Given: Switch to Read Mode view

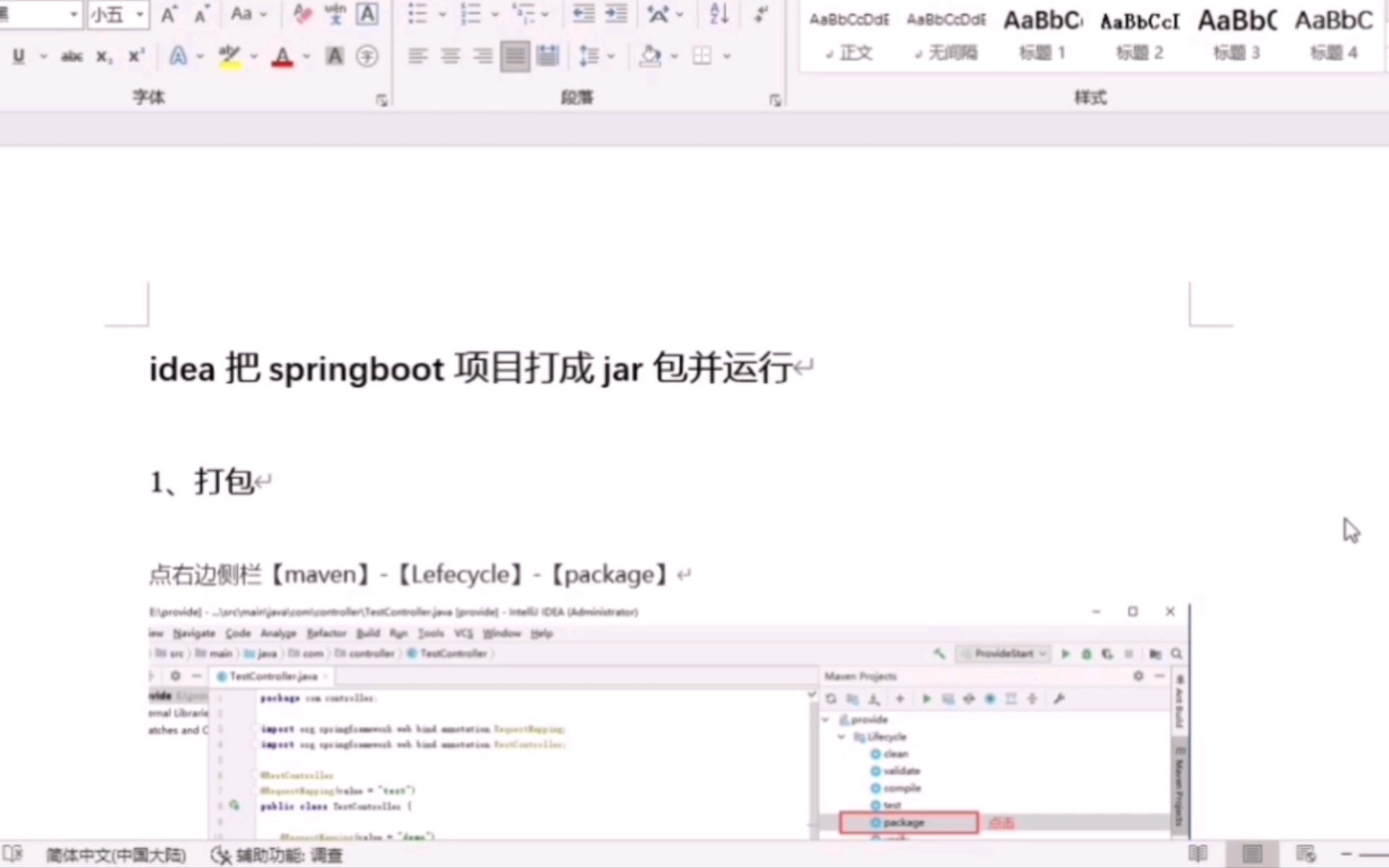Looking at the screenshot, I should 1198,853.
